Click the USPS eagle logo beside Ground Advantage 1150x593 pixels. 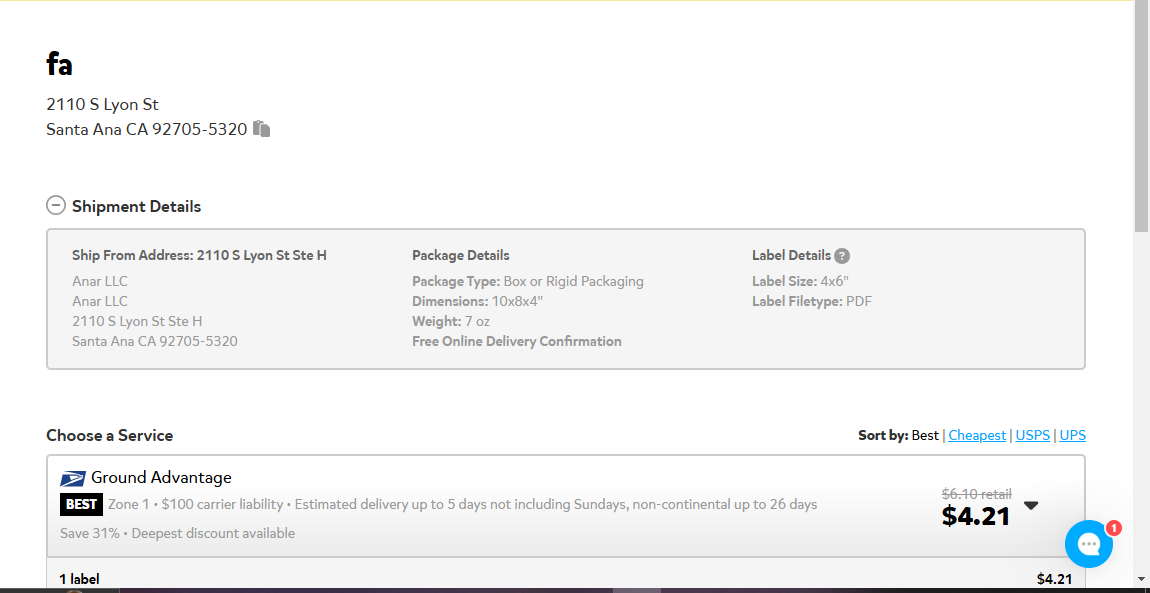click(x=73, y=479)
